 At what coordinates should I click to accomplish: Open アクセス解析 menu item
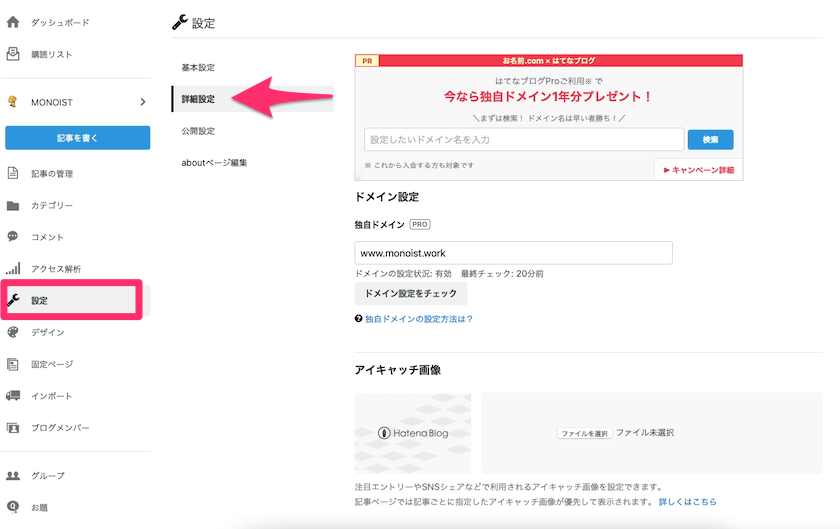(56, 269)
